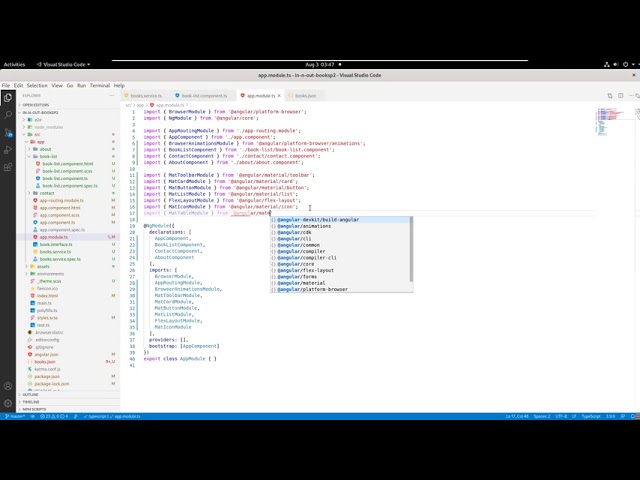Click the notifications bell in status bar
Screen dimensions: 640x480
[633, 416]
